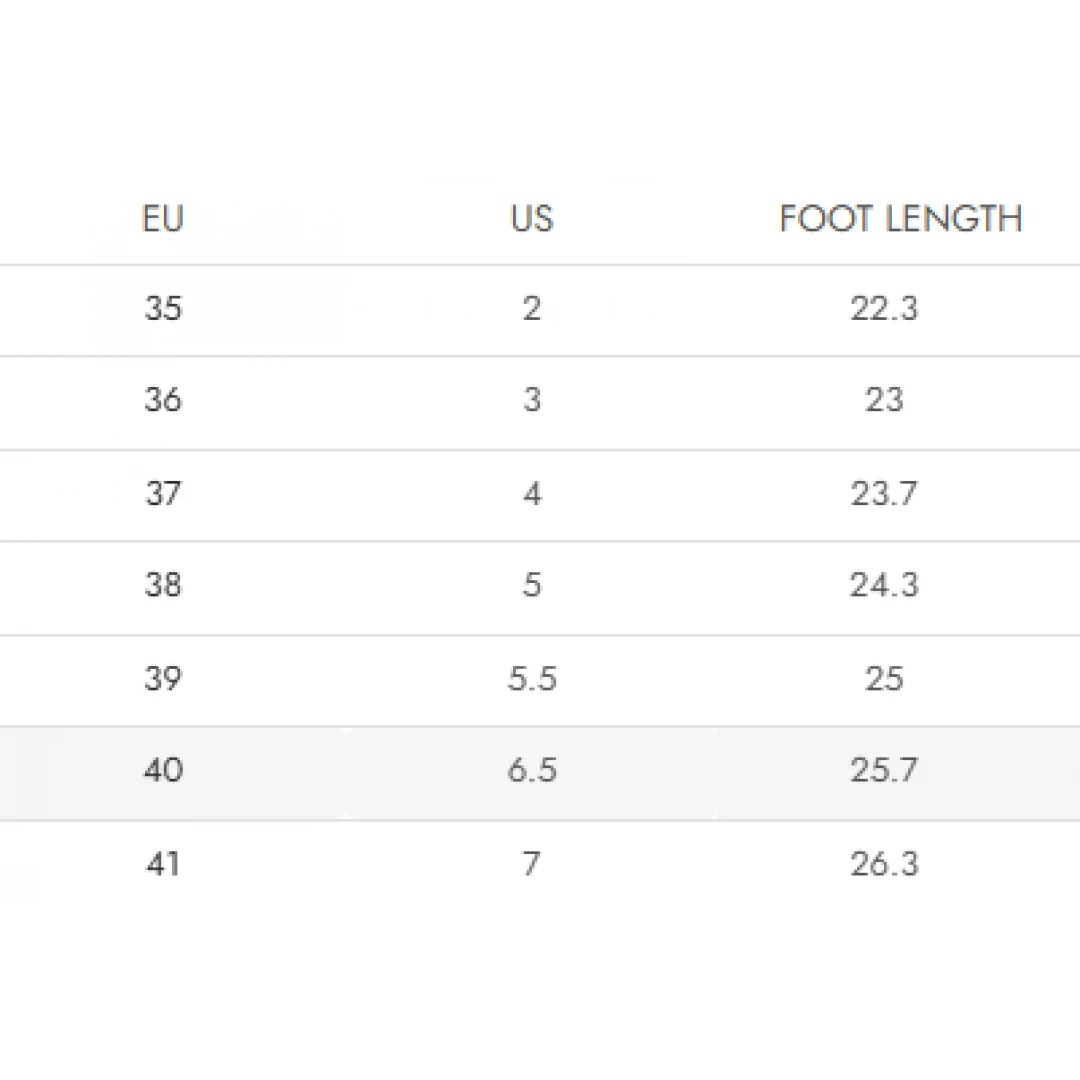Image resolution: width=1080 pixels, height=1080 pixels.
Task: Click the US column header
Action: [x=531, y=219]
